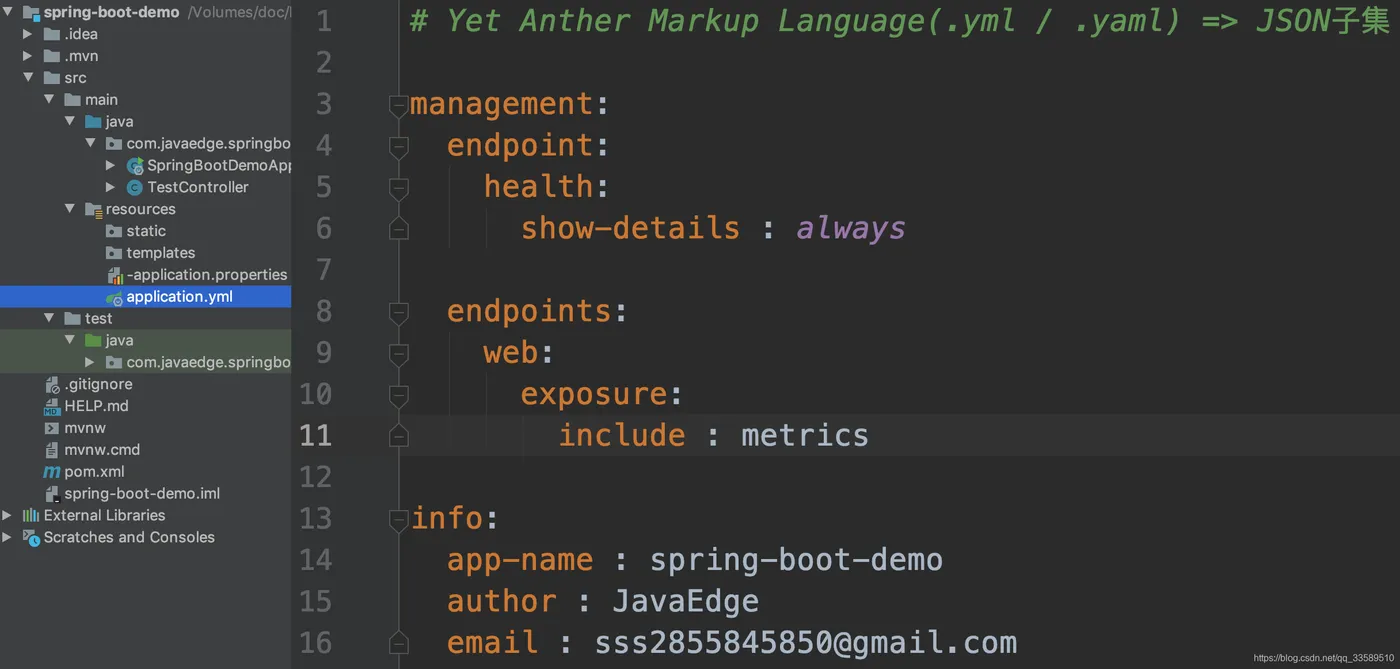Collapse the spring-boot-demo project root arrow
Image resolution: width=1400 pixels, height=669 pixels.
tap(8, 12)
